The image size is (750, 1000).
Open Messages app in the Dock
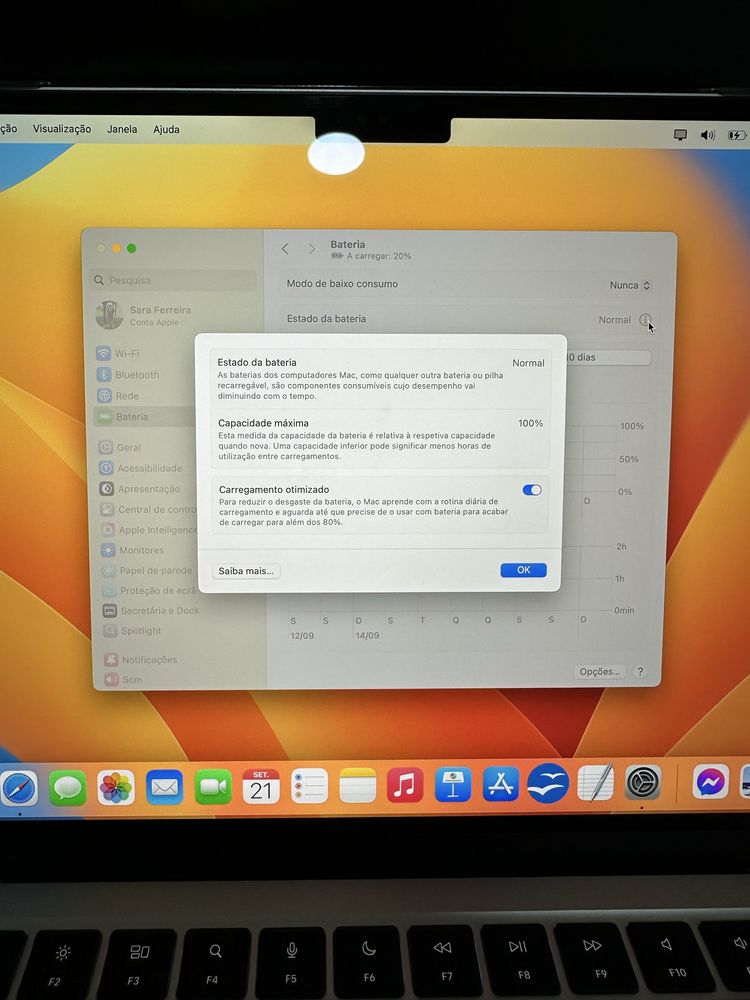tap(68, 788)
